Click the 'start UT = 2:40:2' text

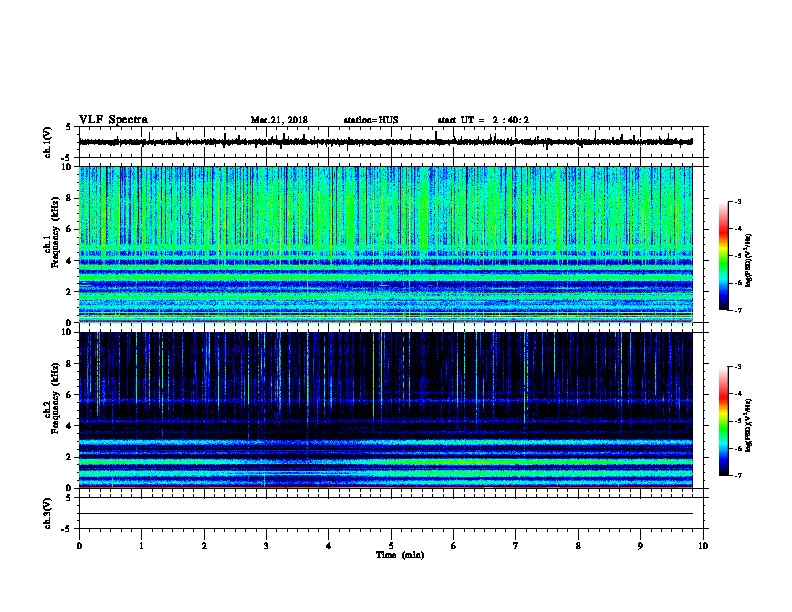tap(483, 120)
